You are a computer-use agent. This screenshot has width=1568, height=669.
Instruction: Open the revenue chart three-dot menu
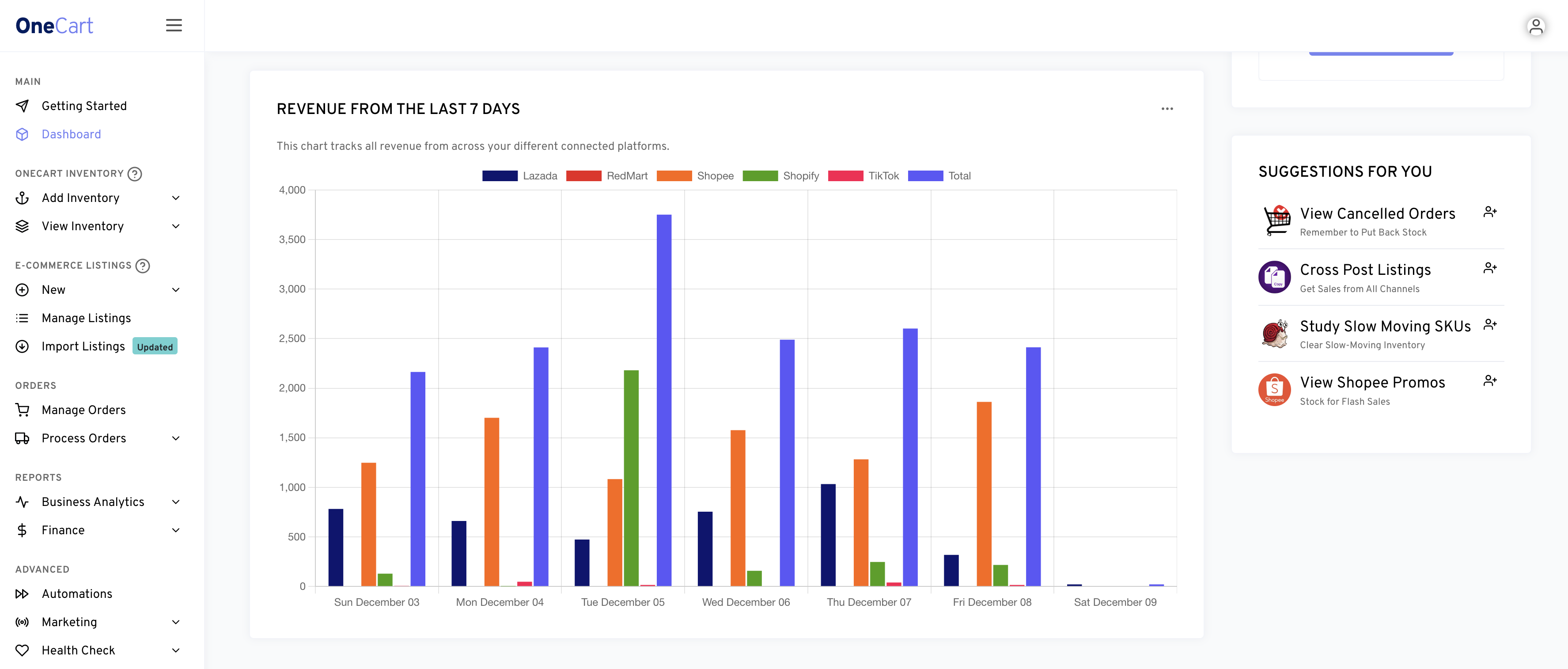(1167, 109)
